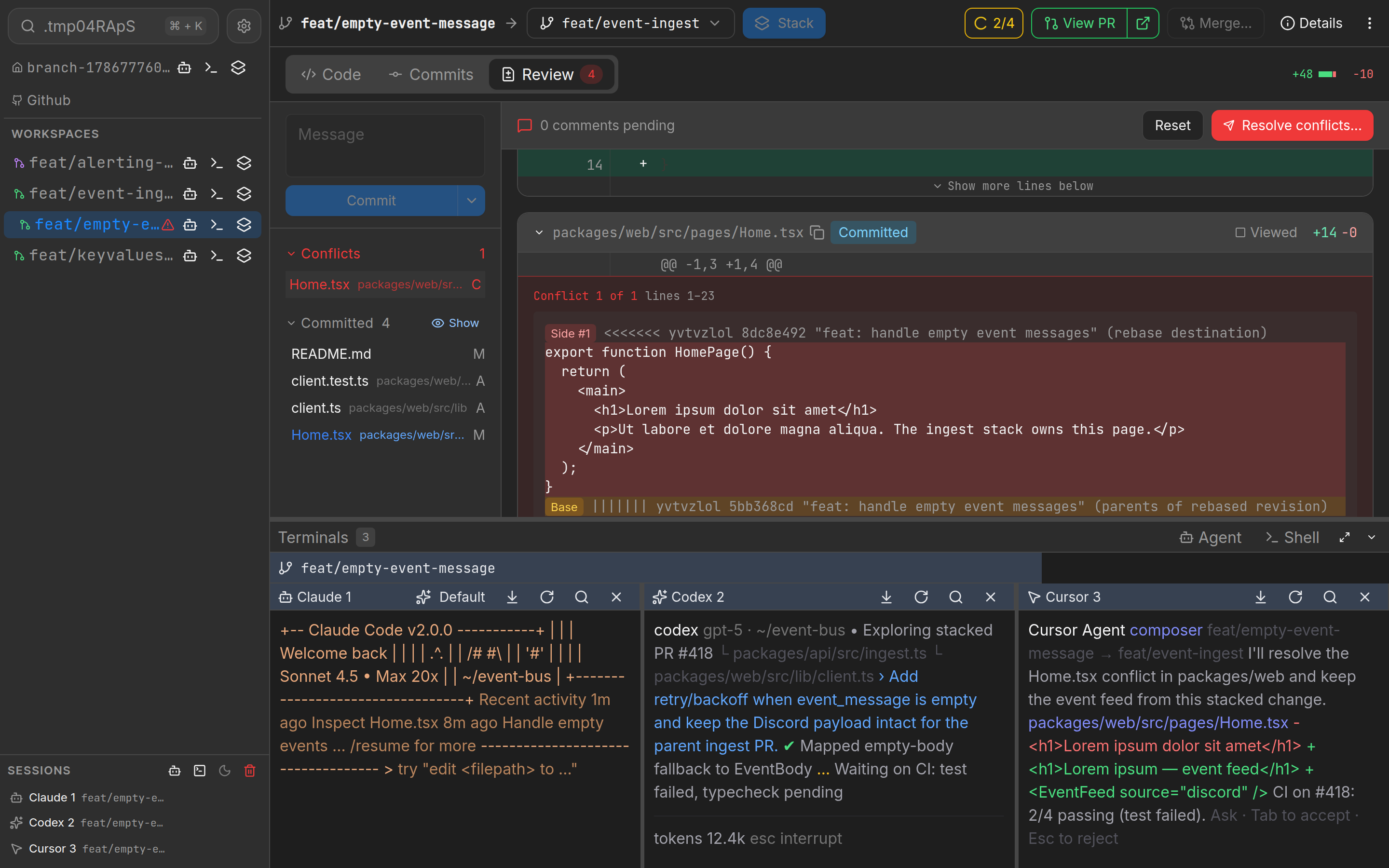This screenshot has width=1389, height=868.
Task: Add new agent session in Sessions header
Action: pos(175,771)
